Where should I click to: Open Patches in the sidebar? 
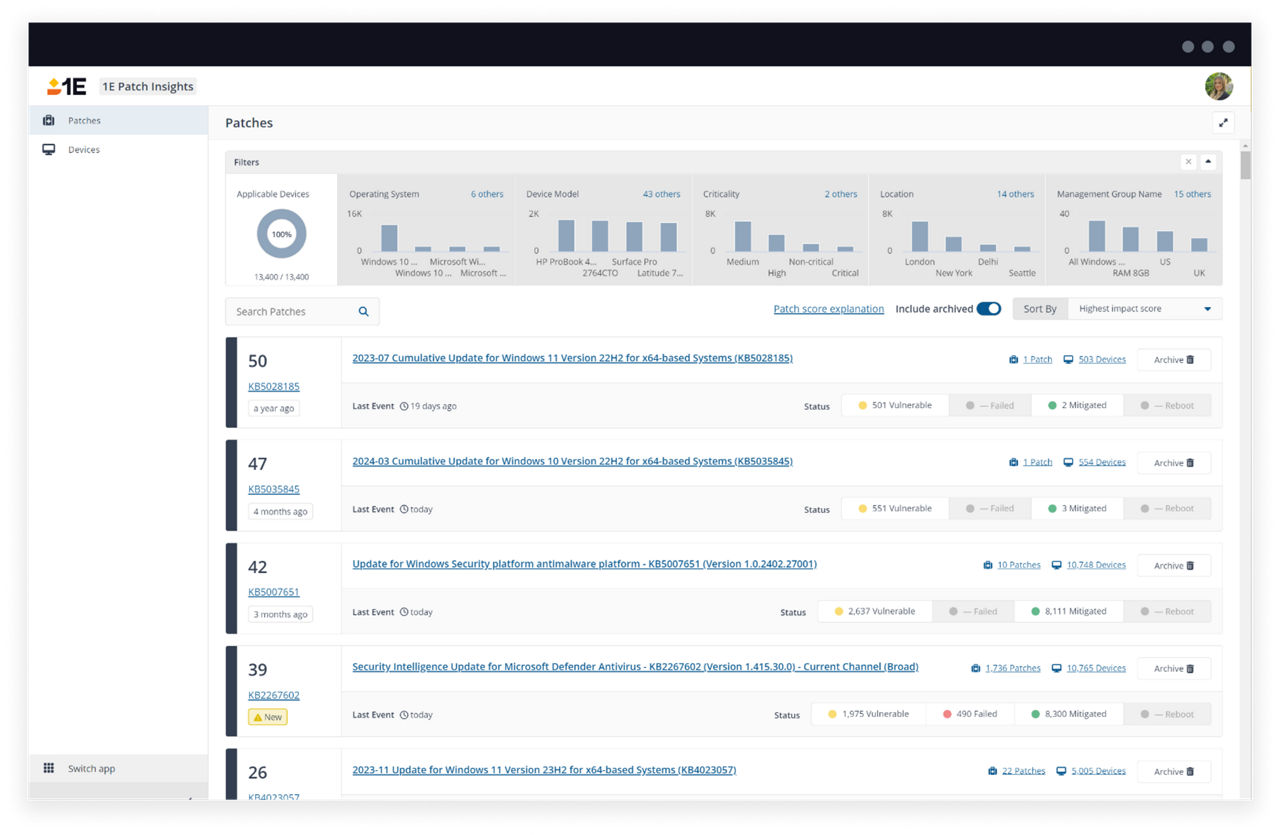point(118,120)
